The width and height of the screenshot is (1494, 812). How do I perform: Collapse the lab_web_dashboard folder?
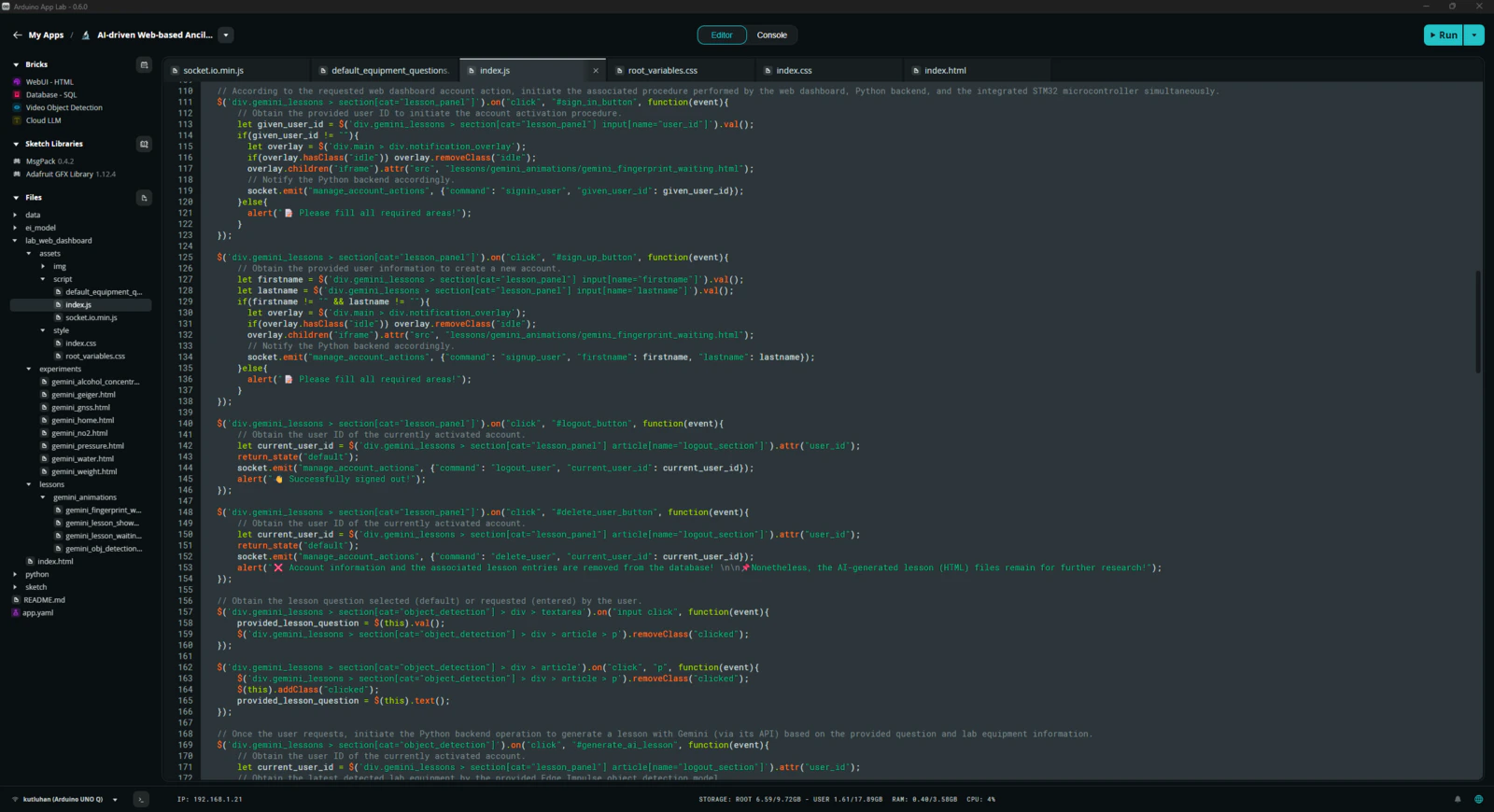[15, 241]
